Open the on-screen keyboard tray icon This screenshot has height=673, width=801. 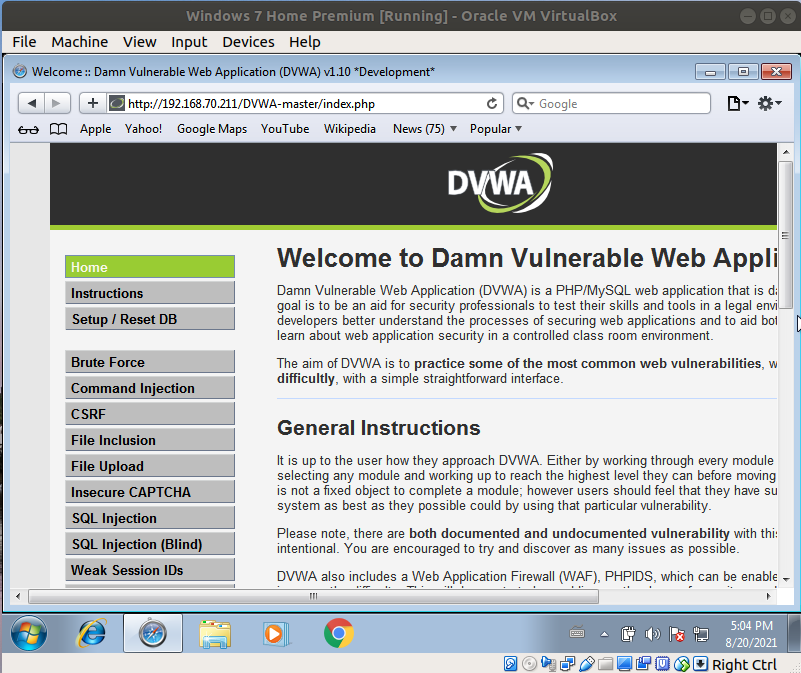tap(577, 633)
